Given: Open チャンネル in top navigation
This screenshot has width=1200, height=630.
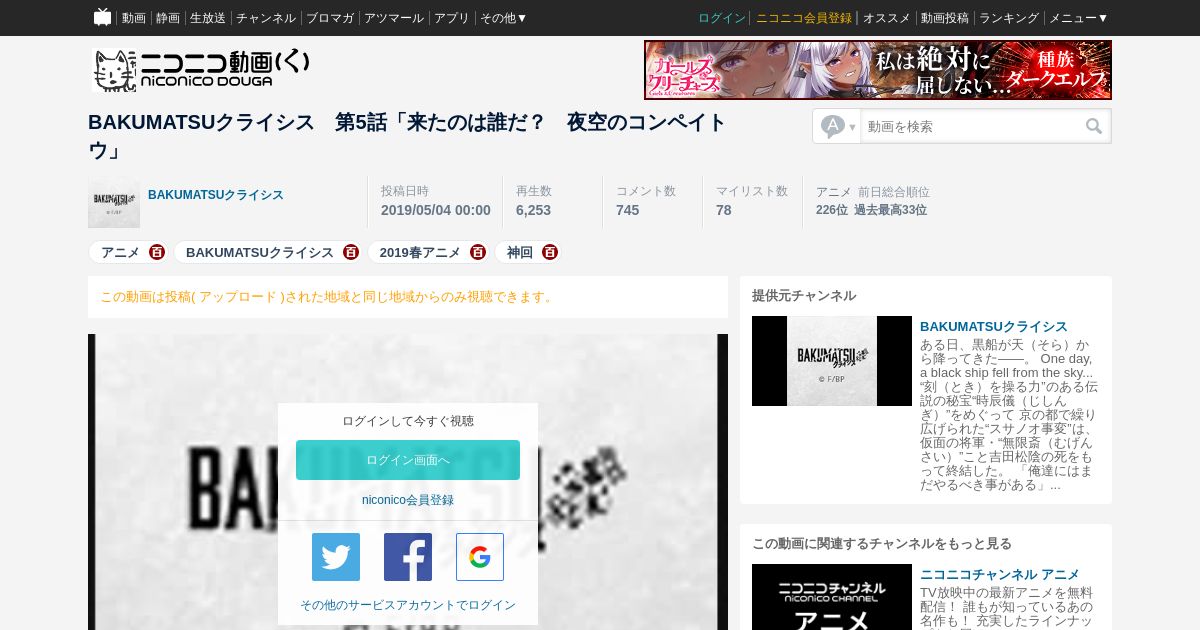Looking at the screenshot, I should 266,18.
